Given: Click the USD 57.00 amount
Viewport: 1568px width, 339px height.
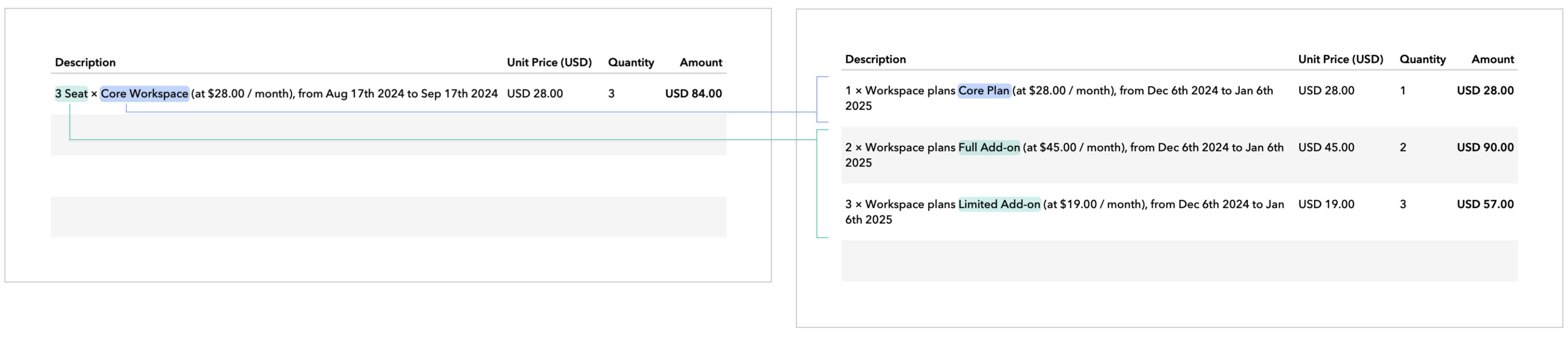Looking at the screenshot, I should pos(1485,204).
